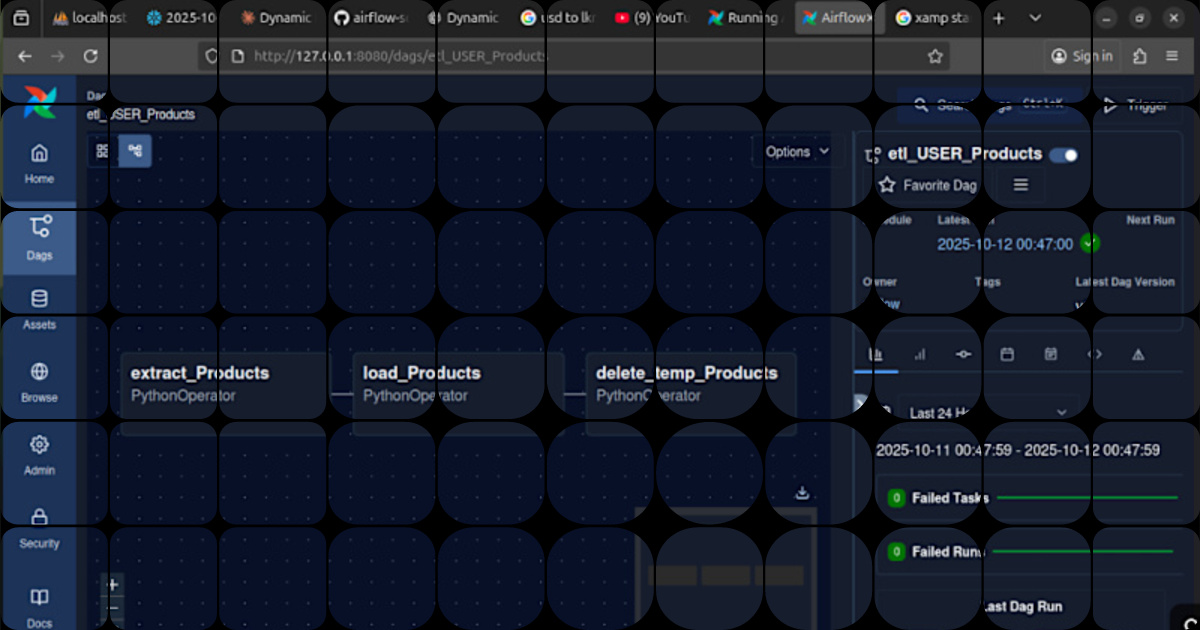Click the etl_USER_Products breadcrumb
The image size is (1200, 630).
(x=141, y=115)
